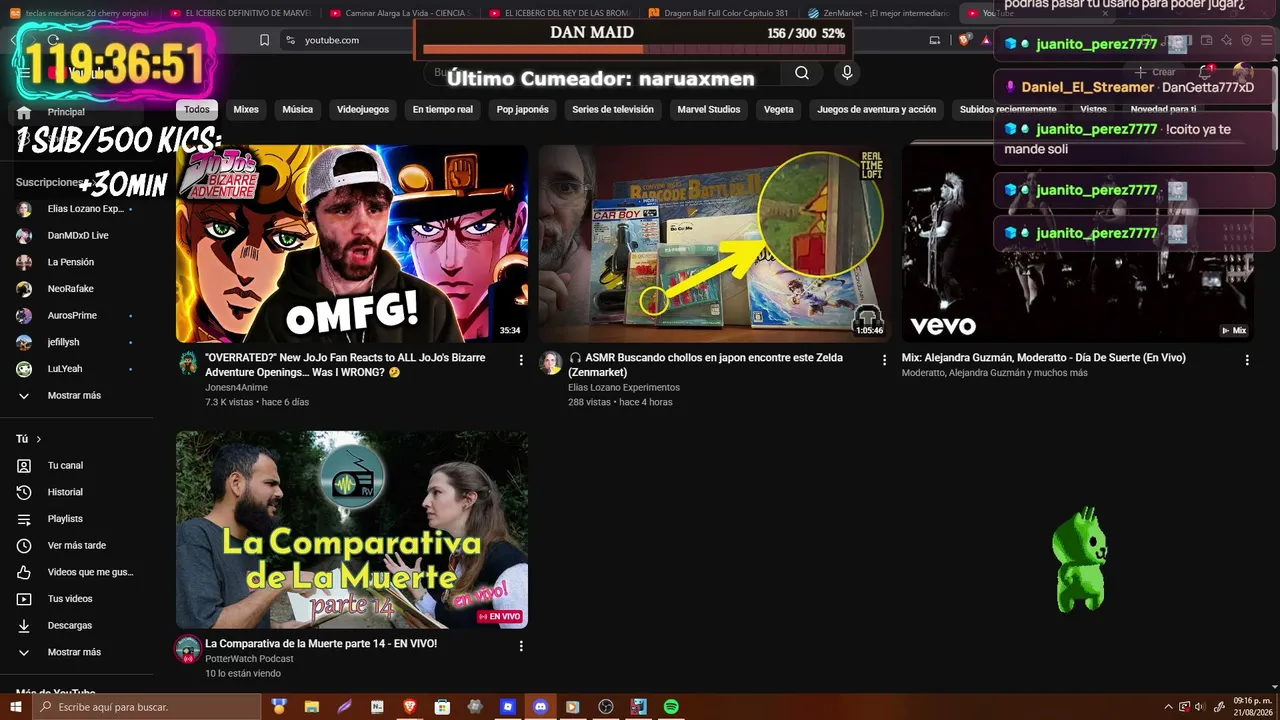The height and width of the screenshot is (720, 1280).
Task: Select the En tiempo real chip
Action: (x=443, y=110)
